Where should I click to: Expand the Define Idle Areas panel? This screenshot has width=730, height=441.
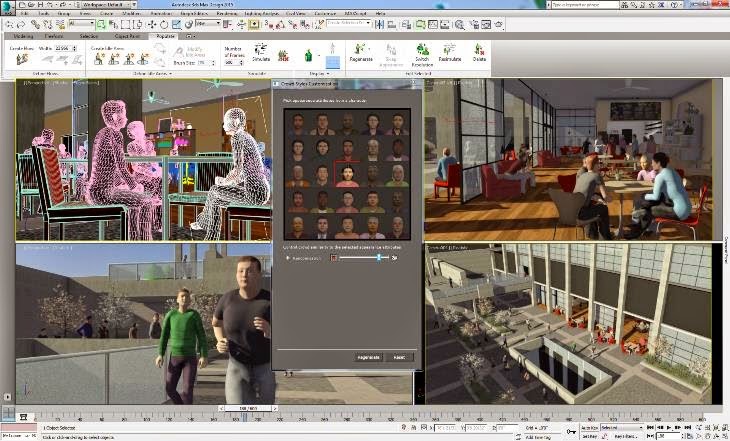click(153, 74)
